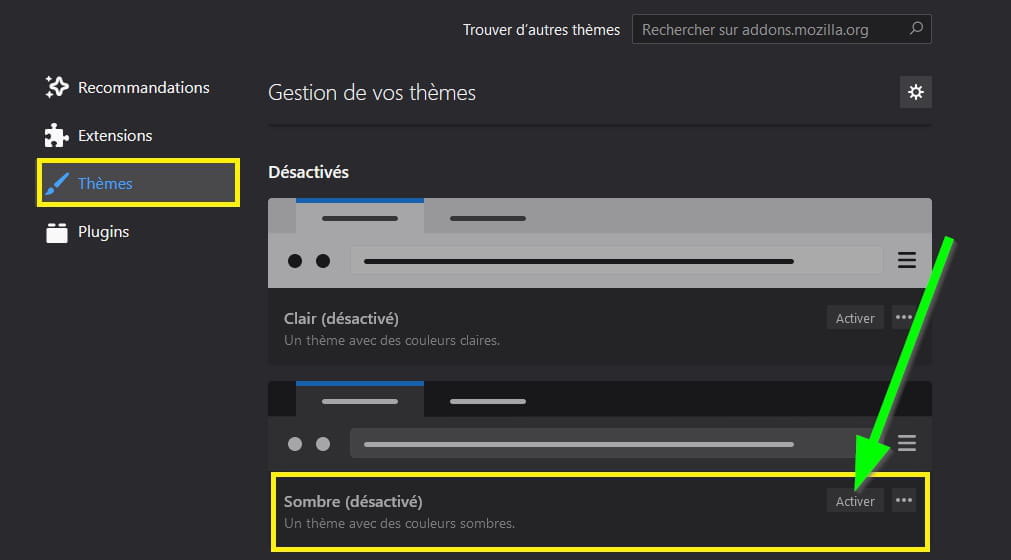Go to the Extensions category label
The image size is (1011, 560).
(115, 135)
